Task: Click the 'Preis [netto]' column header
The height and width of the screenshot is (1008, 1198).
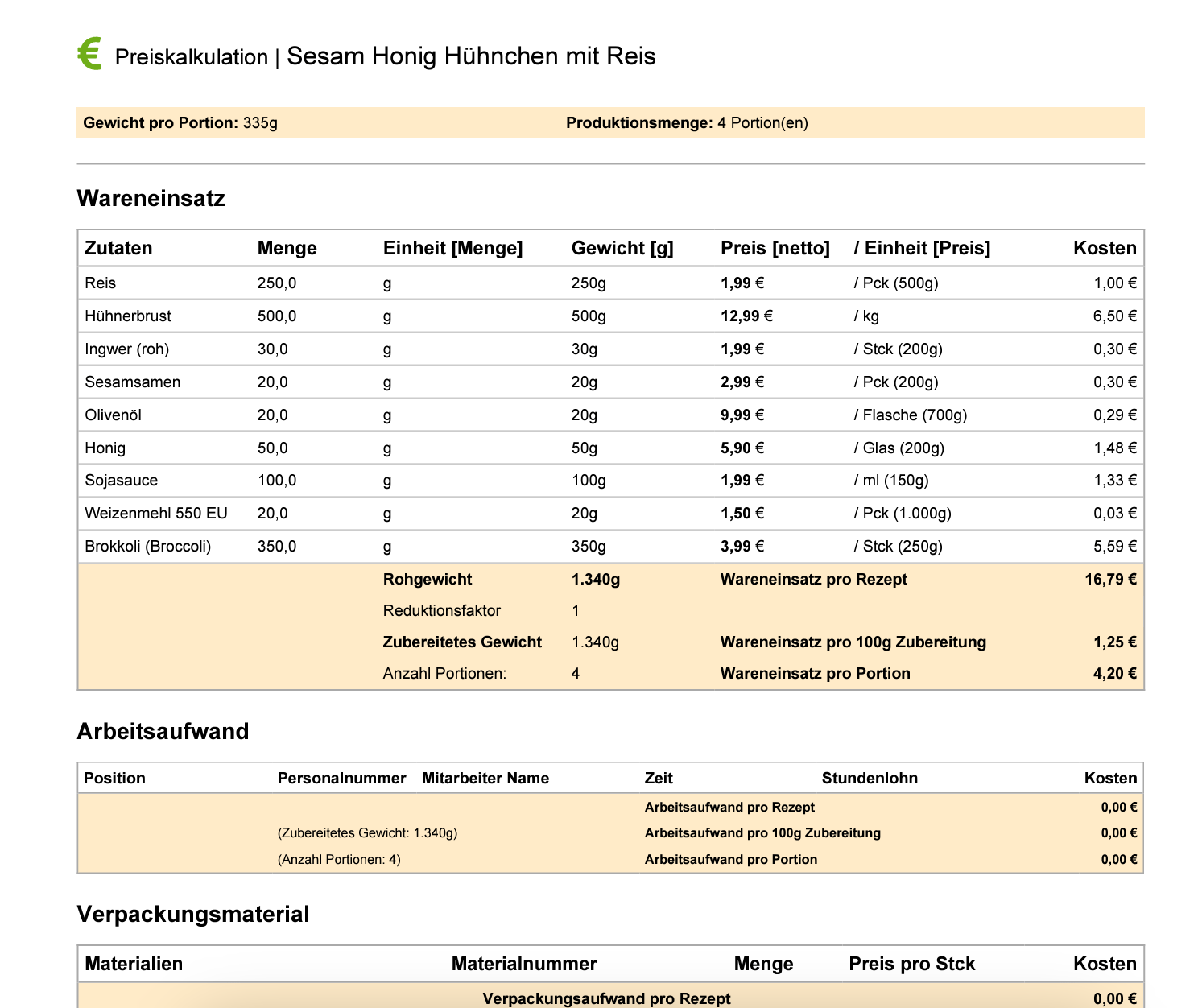Action: pyautogui.click(x=775, y=248)
